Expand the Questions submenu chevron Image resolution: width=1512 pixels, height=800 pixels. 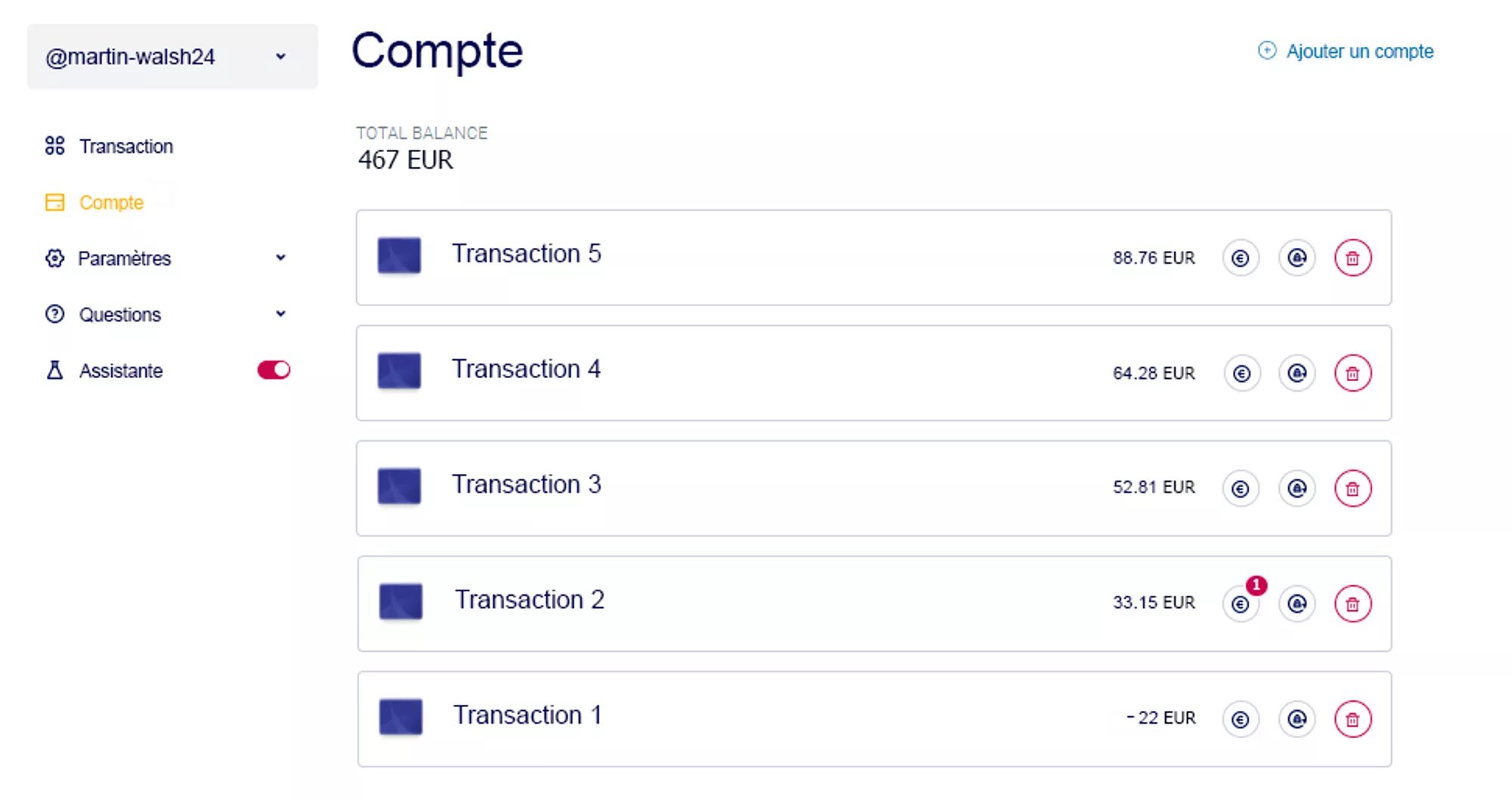(280, 314)
